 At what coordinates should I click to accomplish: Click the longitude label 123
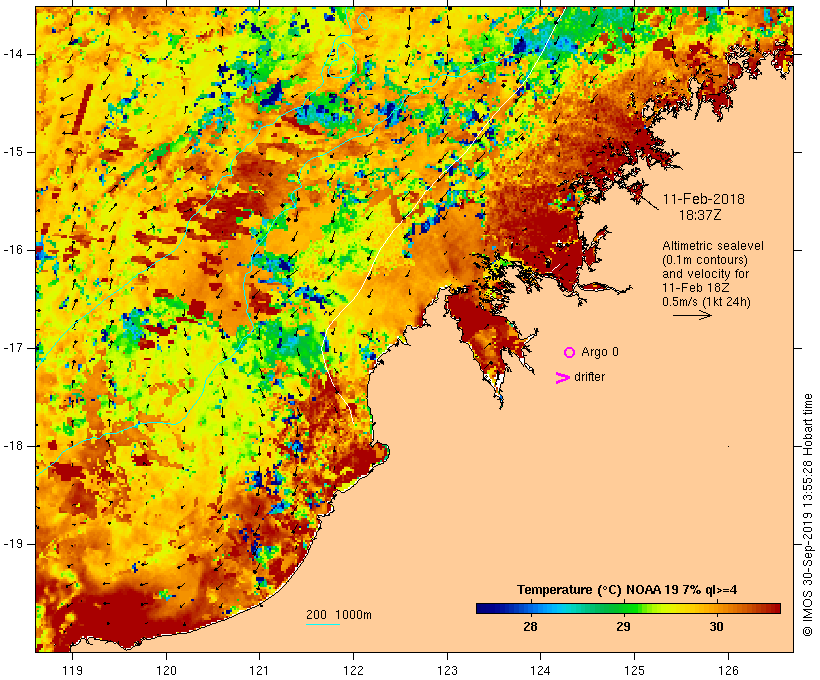tap(447, 670)
